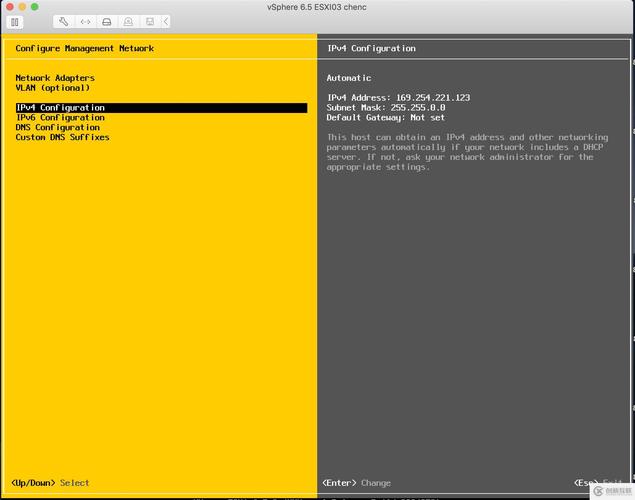
Task: Click the hard disk toolbar icon
Action: 106,21
